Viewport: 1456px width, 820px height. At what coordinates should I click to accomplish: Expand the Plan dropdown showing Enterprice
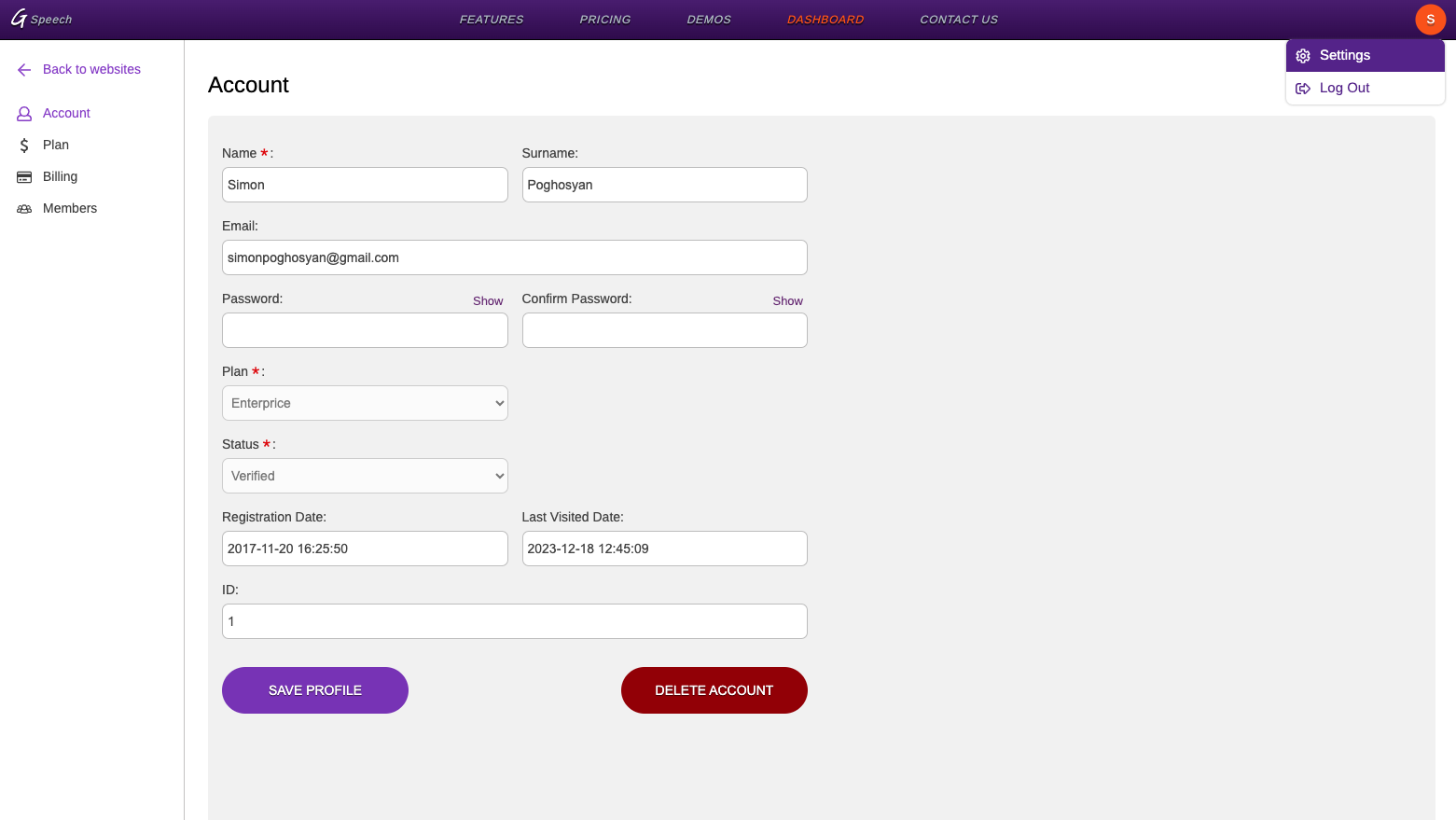coord(365,403)
